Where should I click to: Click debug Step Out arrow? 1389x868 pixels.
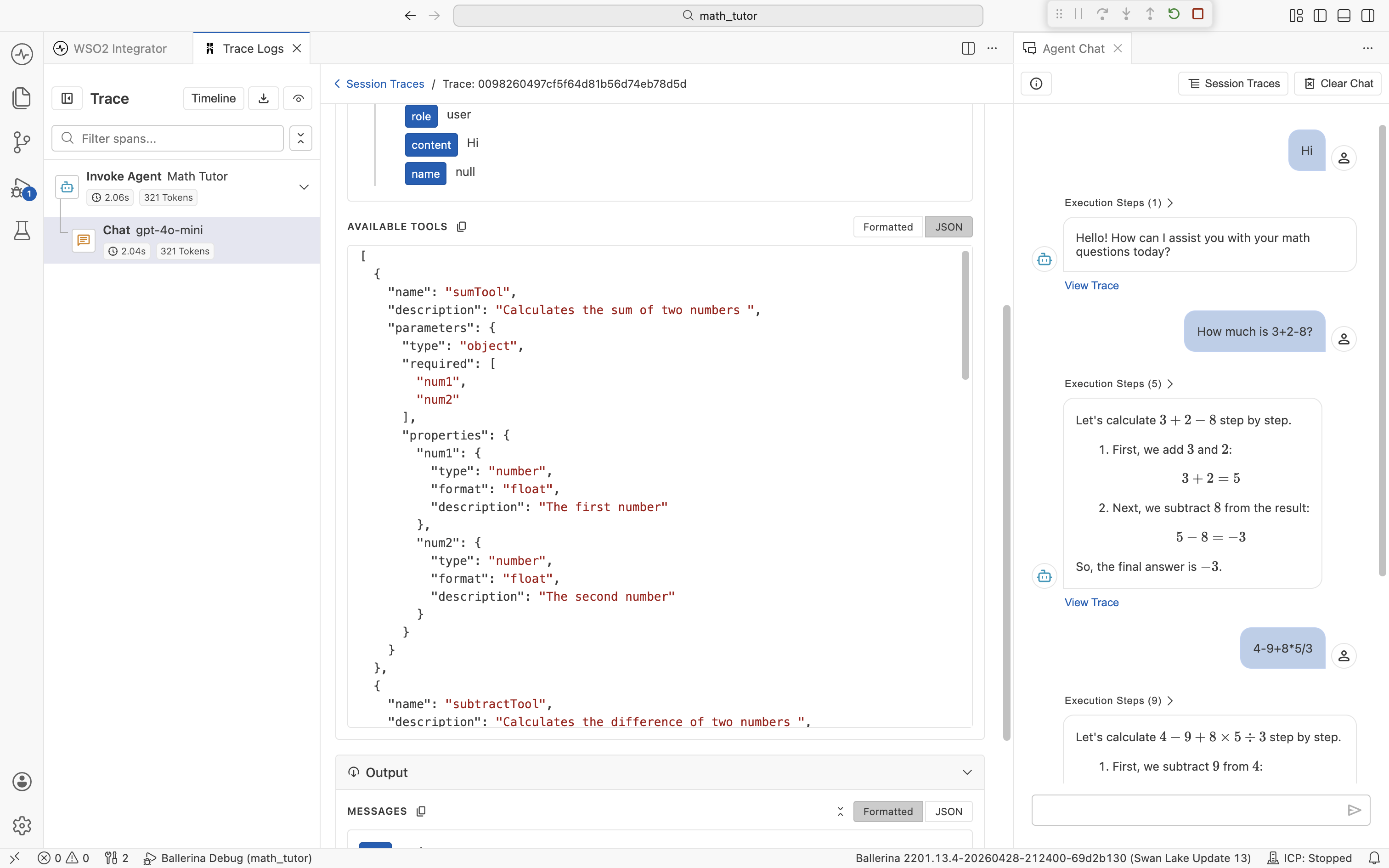point(1150,14)
